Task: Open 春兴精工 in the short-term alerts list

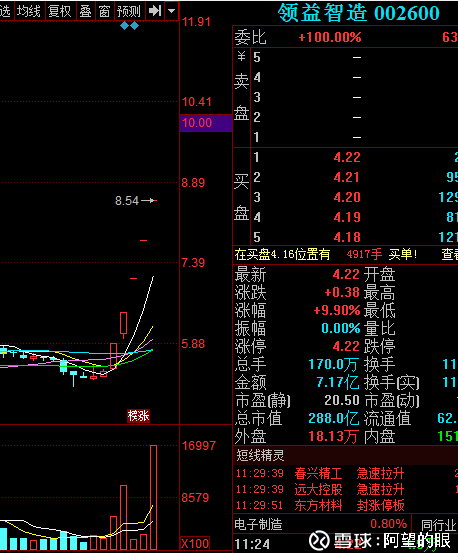Action: pyautogui.click(x=318, y=473)
